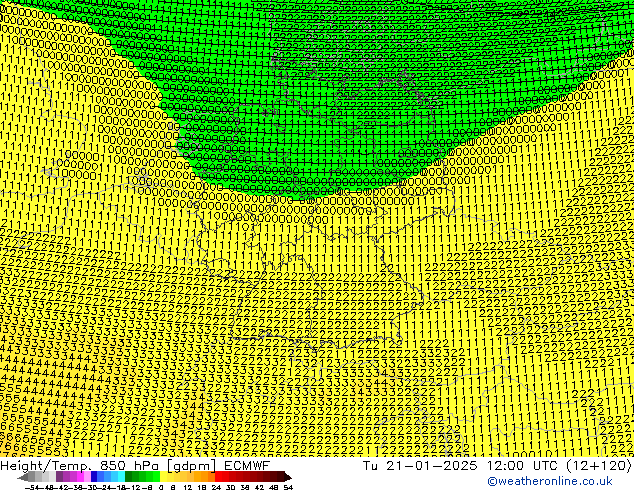Screen dimensions: 634x490
Task: Pick the orange swatch near legend value 18
Action: [205, 477]
